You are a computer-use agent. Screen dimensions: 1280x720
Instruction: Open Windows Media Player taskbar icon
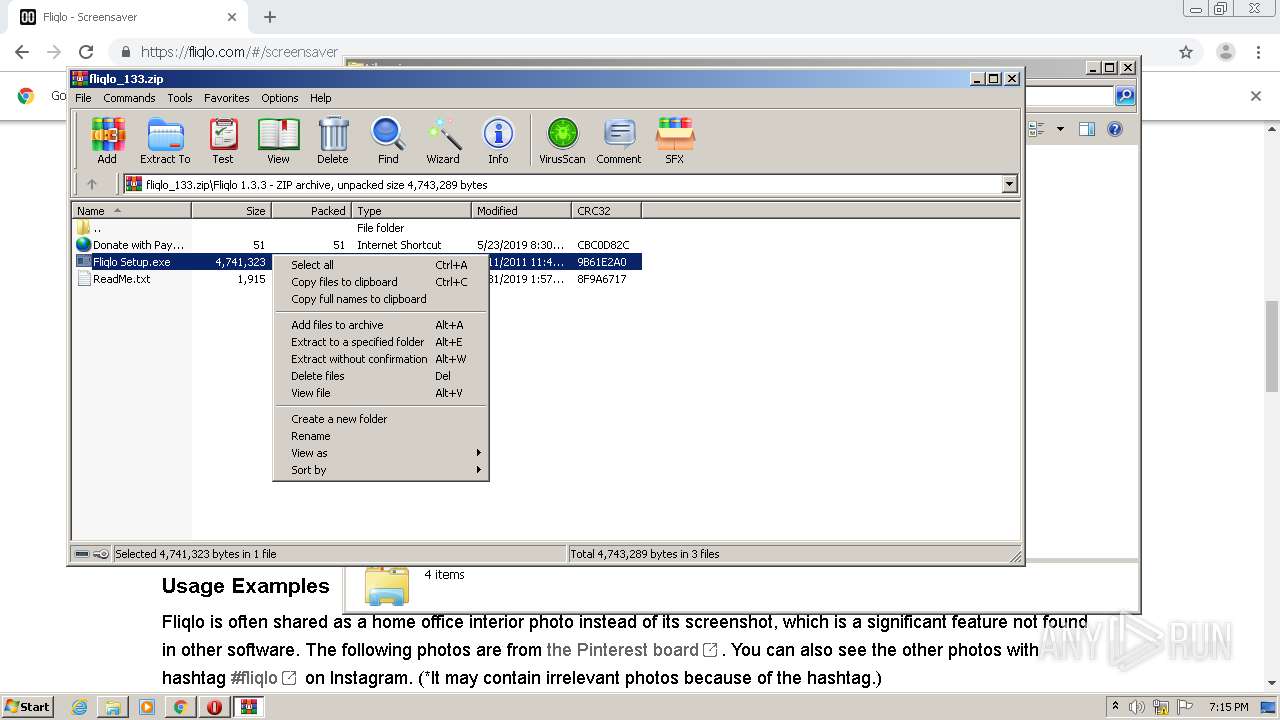[147, 707]
